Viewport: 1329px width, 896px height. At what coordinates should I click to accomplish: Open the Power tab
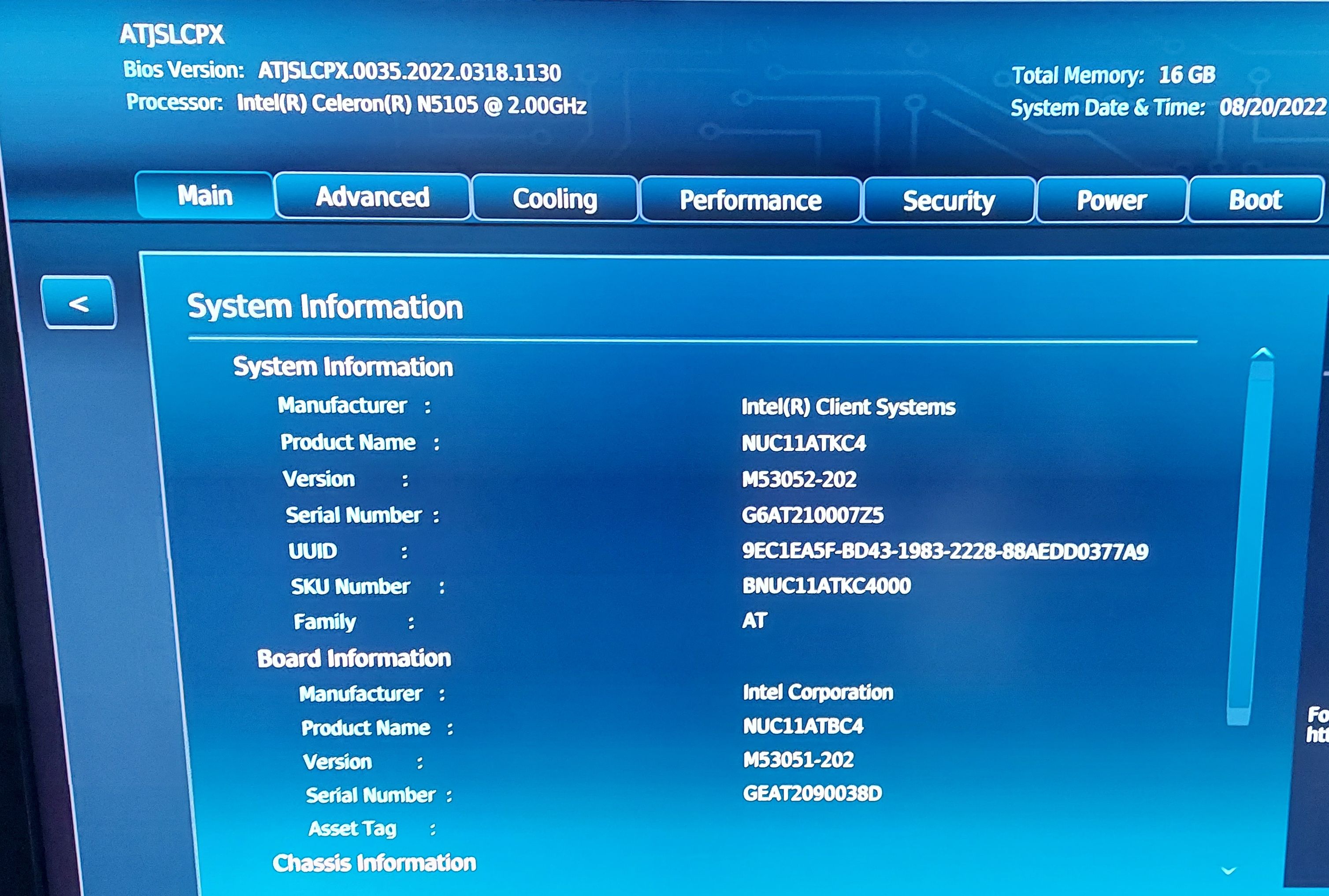coord(1111,200)
